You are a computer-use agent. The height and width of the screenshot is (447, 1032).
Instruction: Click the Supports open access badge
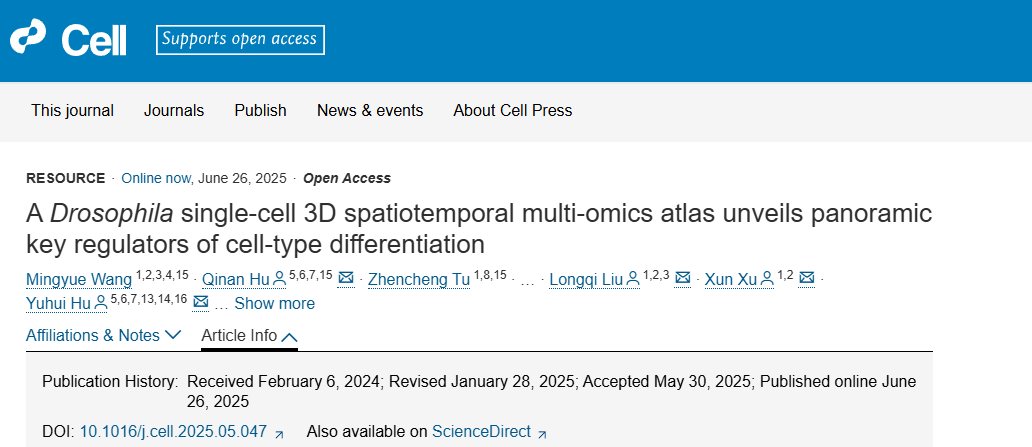coord(240,39)
